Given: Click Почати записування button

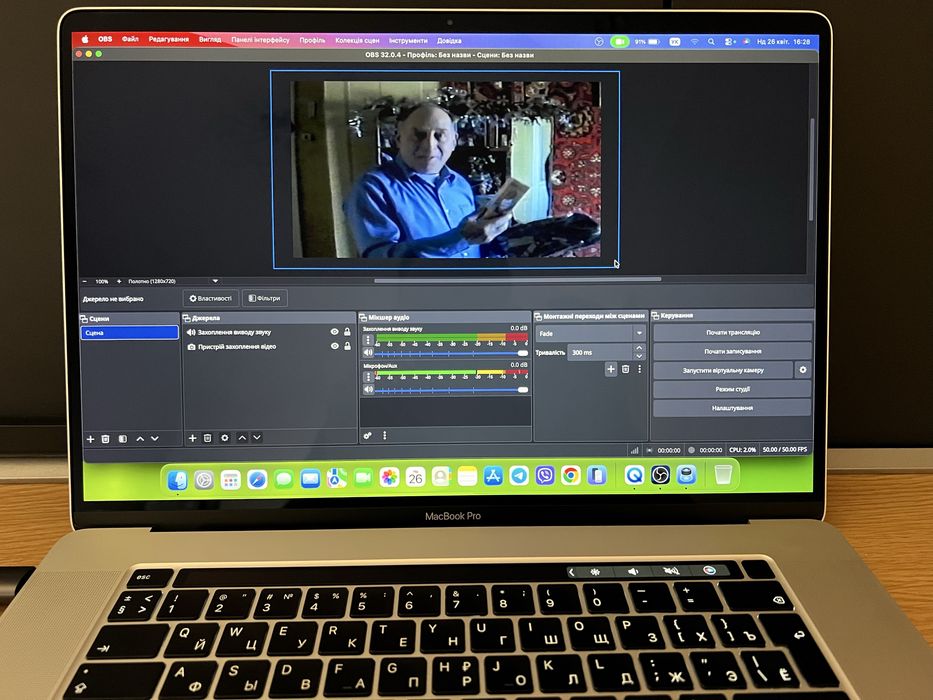Looking at the screenshot, I should (x=732, y=351).
